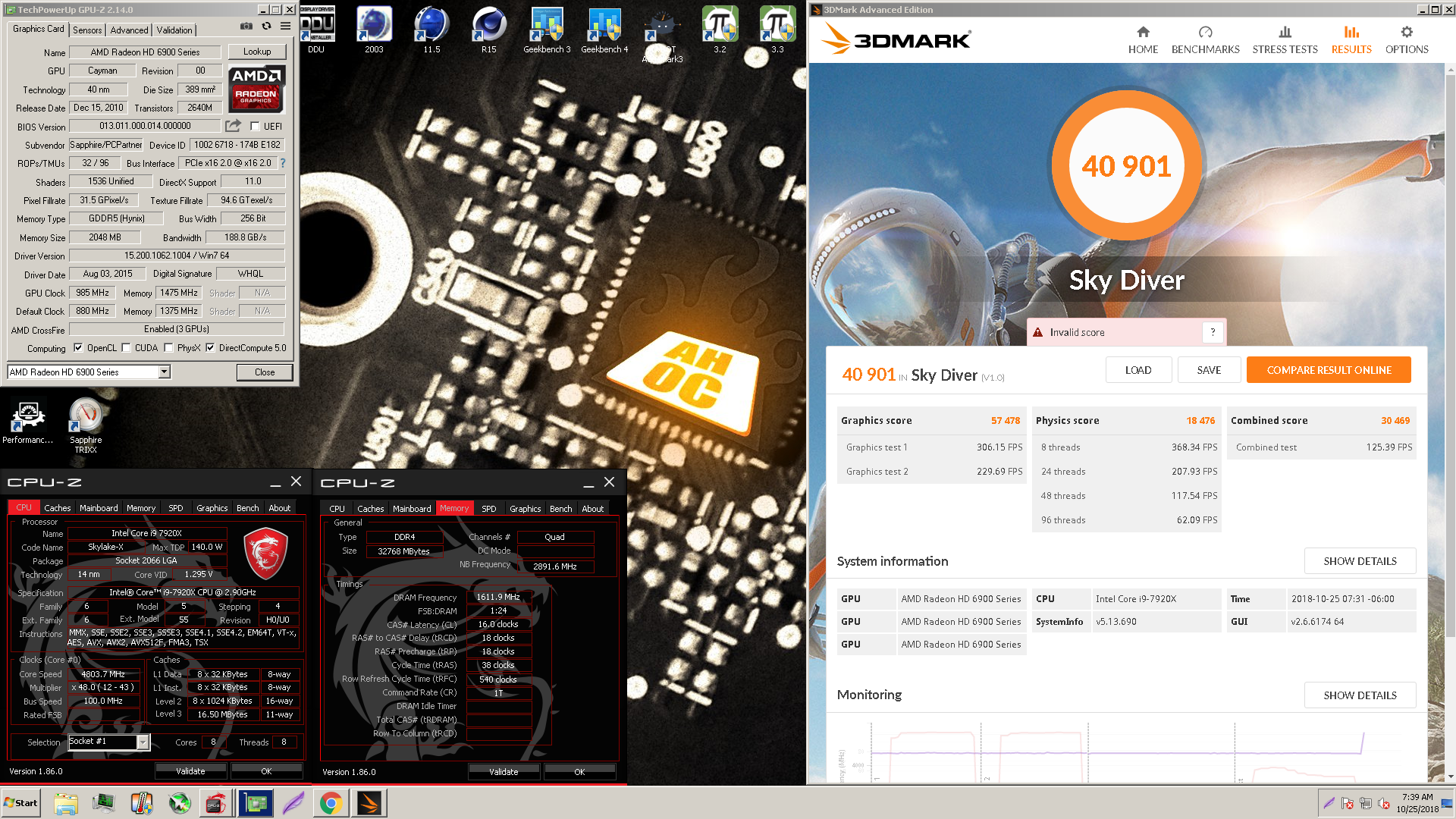1456x819 pixels.
Task: Open the Performance Test desktop shortcut
Action: point(28,422)
